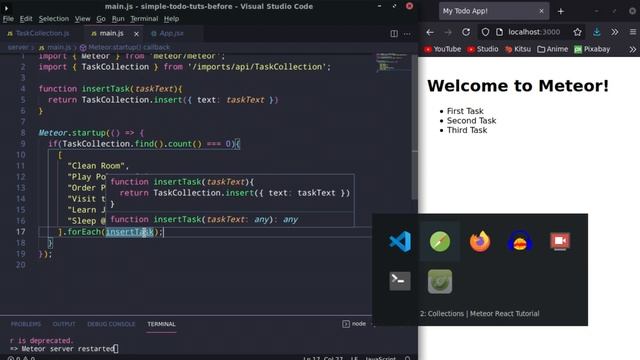Viewport: 640px width, 360px height.
Task: Switch to Visual Studio Code in app switcher
Action: [x=400, y=241]
